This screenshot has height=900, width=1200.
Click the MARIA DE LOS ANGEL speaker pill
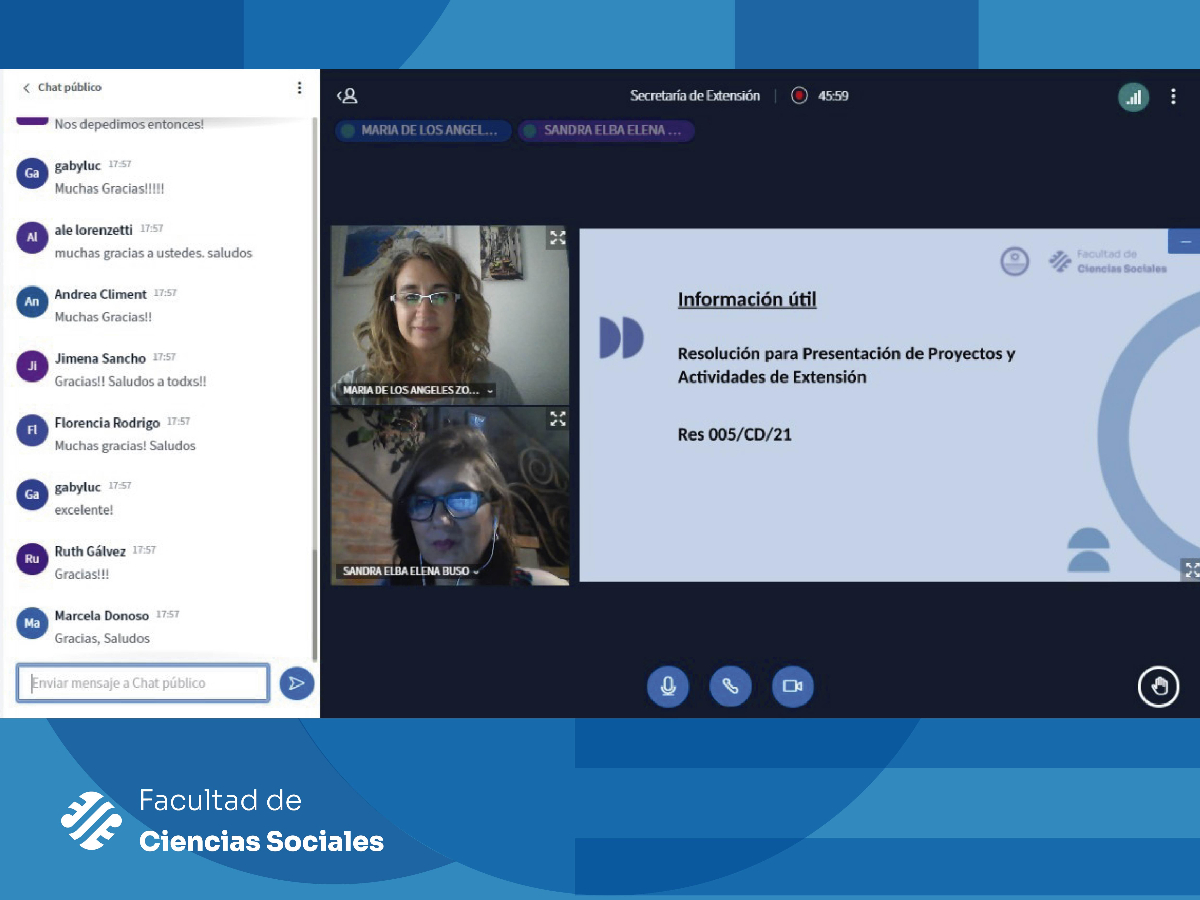click(x=422, y=130)
